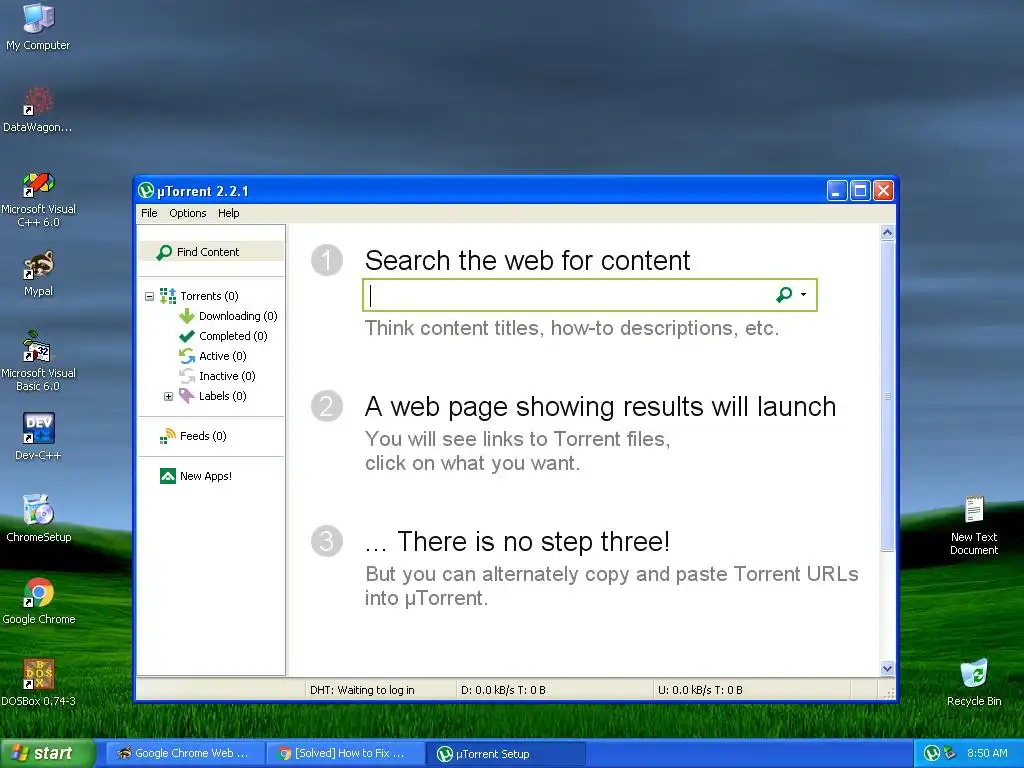The image size is (1024, 768).
Task: Open the Windows start menu
Action: (x=47, y=753)
